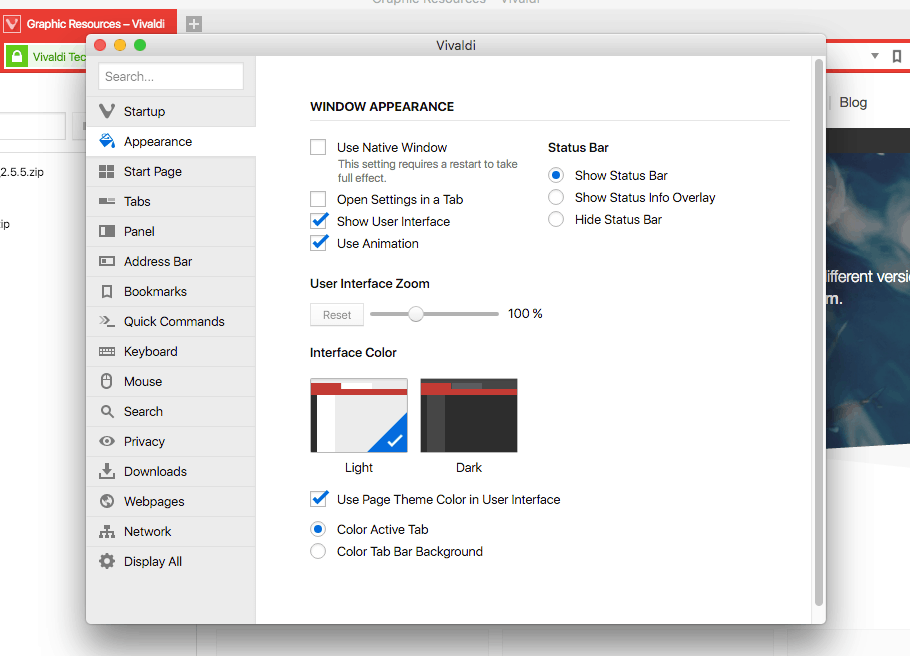Open the Startup settings section

[171, 111]
